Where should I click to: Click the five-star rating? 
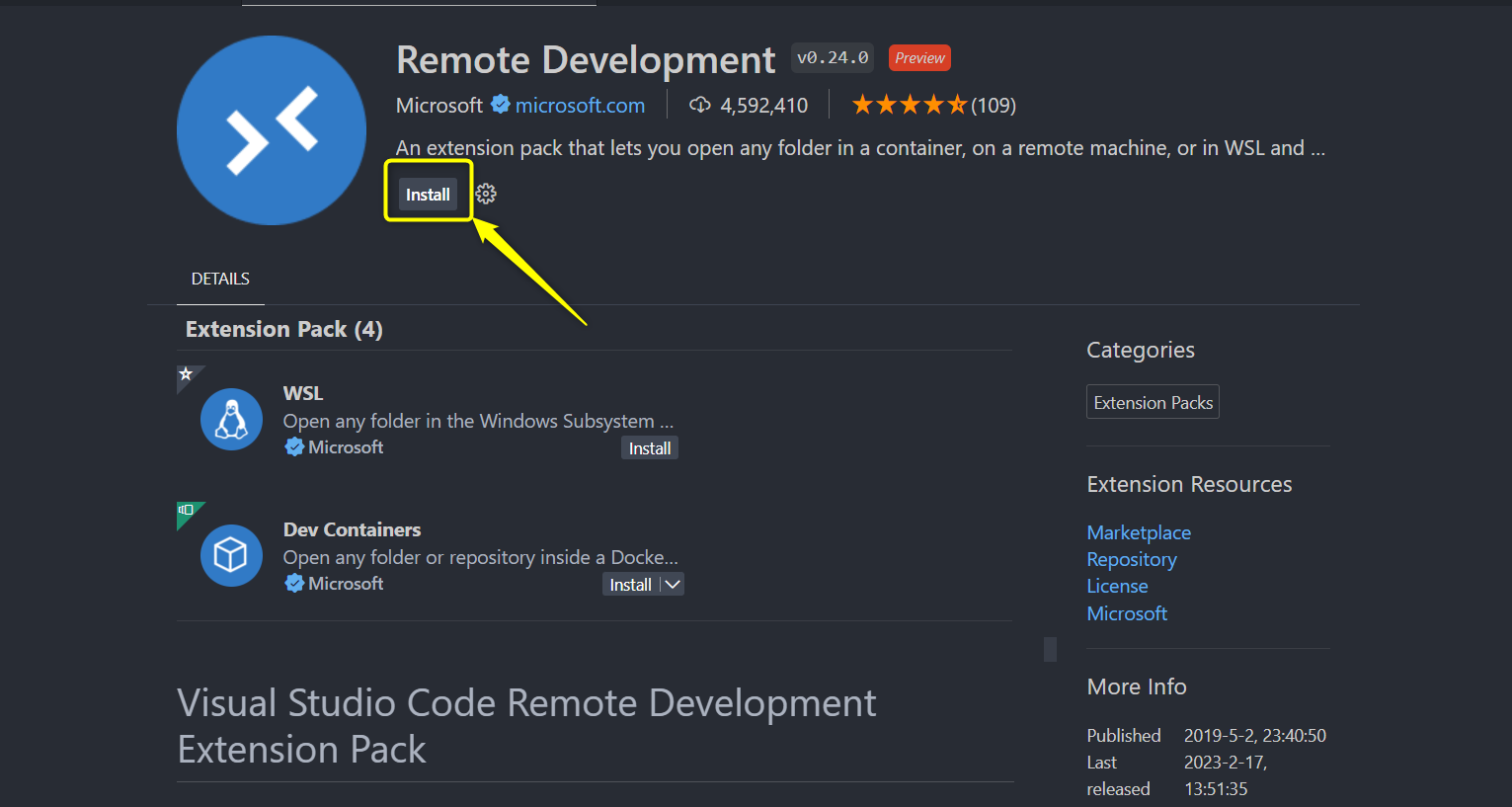click(x=909, y=105)
